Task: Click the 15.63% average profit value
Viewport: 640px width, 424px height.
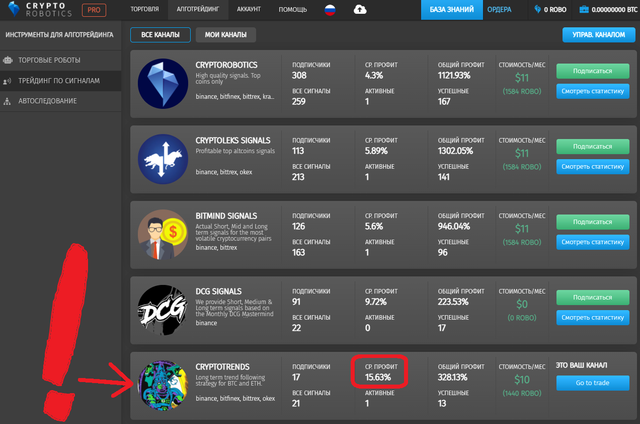Action: [x=378, y=378]
